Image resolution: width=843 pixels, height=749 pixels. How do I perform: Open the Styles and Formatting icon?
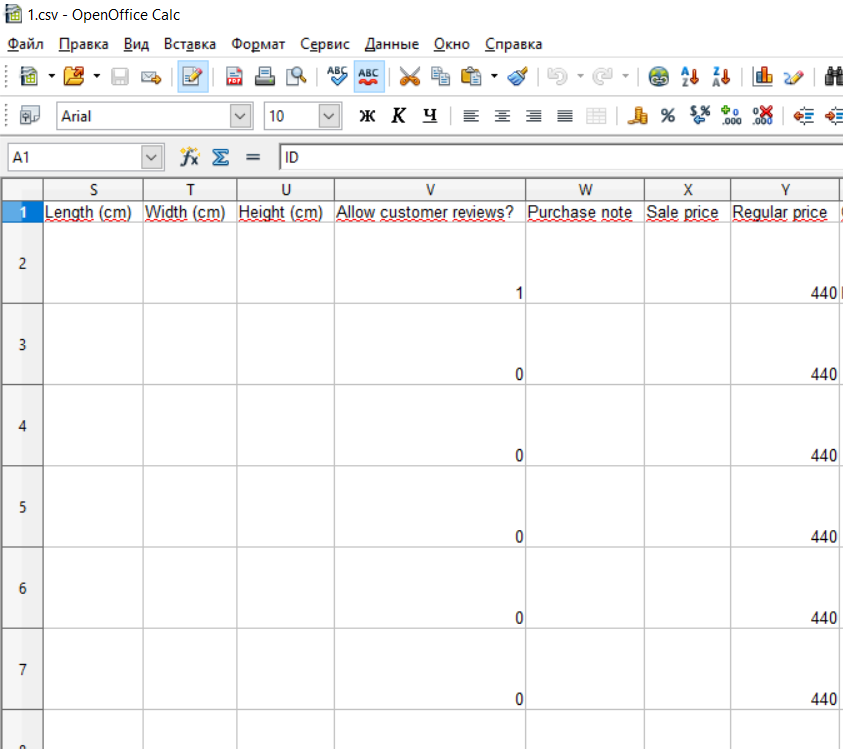pyautogui.click(x=30, y=116)
